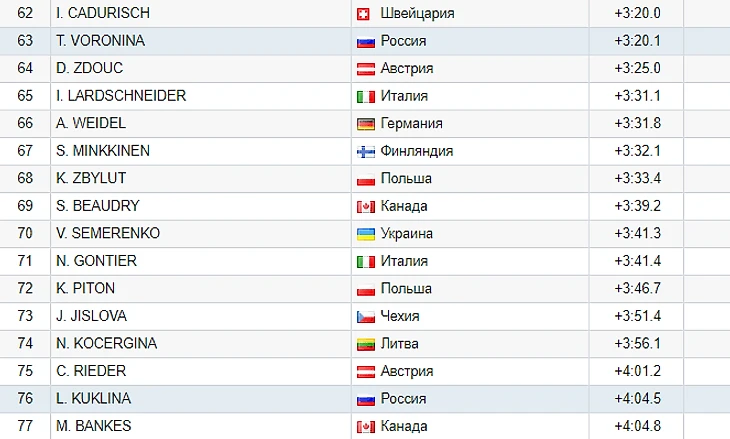This screenshot has width=730, height=439.
Task: Select the N. GONTIER name cell
Action: [x=96, y=261]
